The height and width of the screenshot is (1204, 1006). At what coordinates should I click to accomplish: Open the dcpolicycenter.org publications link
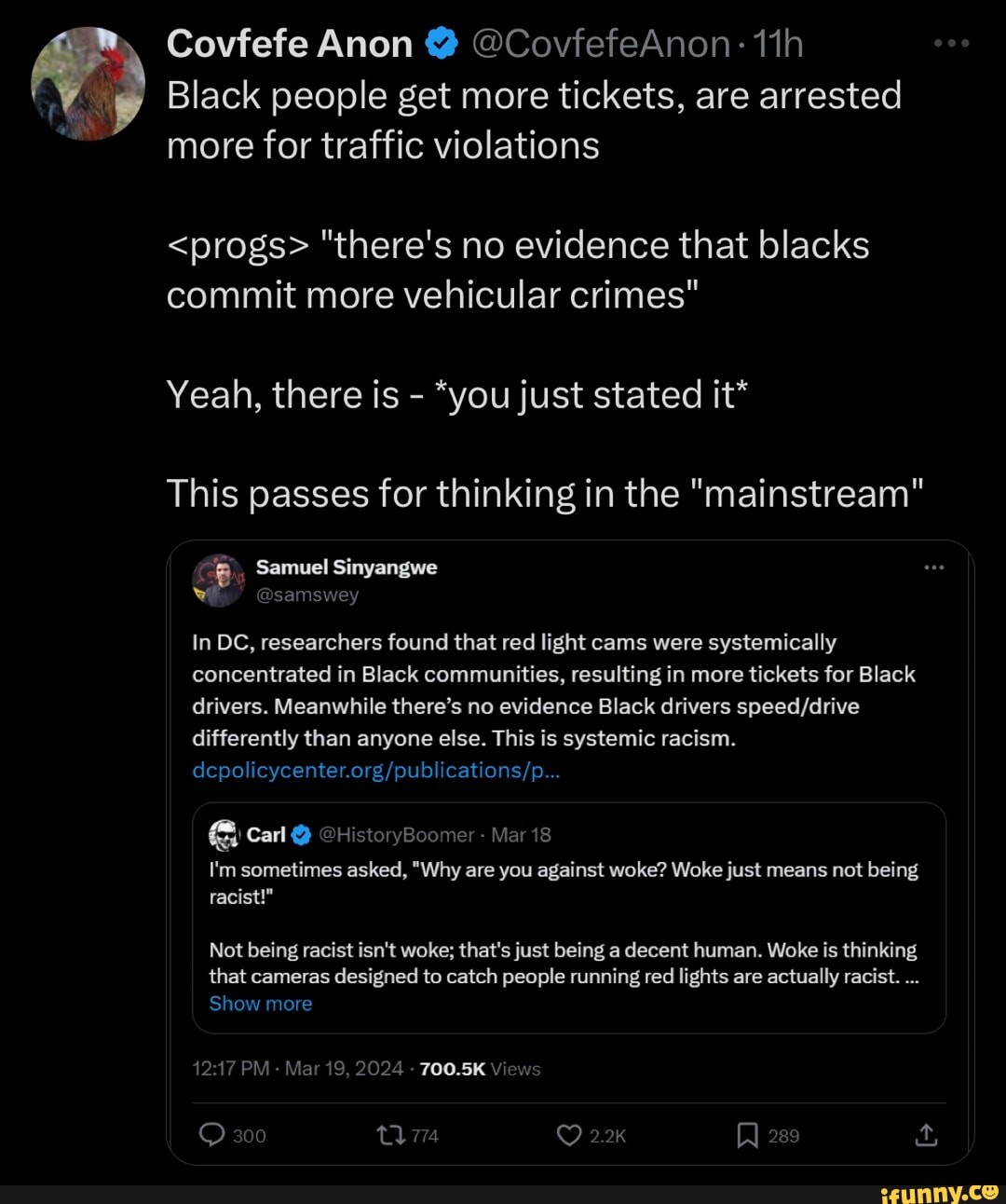[375, 770]
